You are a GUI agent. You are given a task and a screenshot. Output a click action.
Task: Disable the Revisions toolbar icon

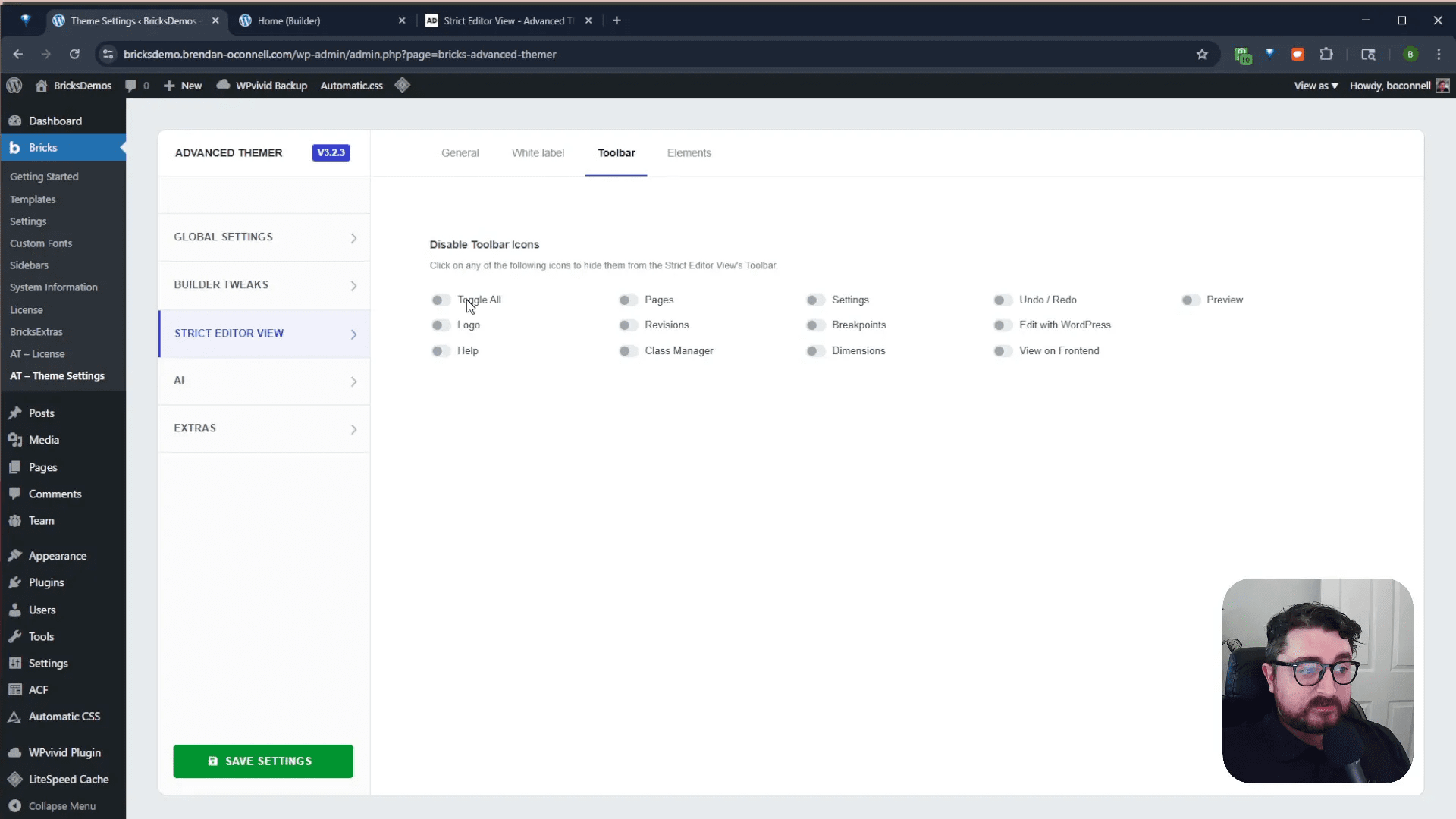pos(627,325)
